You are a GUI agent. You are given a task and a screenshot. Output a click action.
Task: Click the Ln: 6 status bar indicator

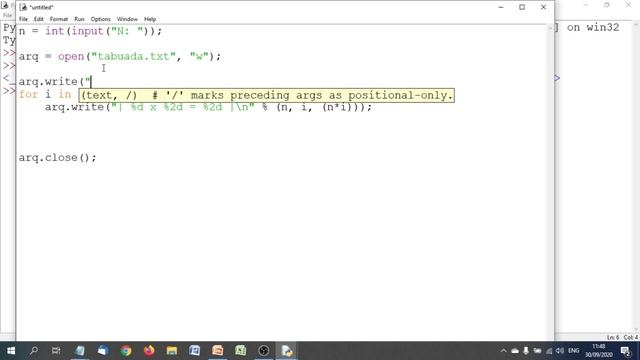tap(613, 337)
